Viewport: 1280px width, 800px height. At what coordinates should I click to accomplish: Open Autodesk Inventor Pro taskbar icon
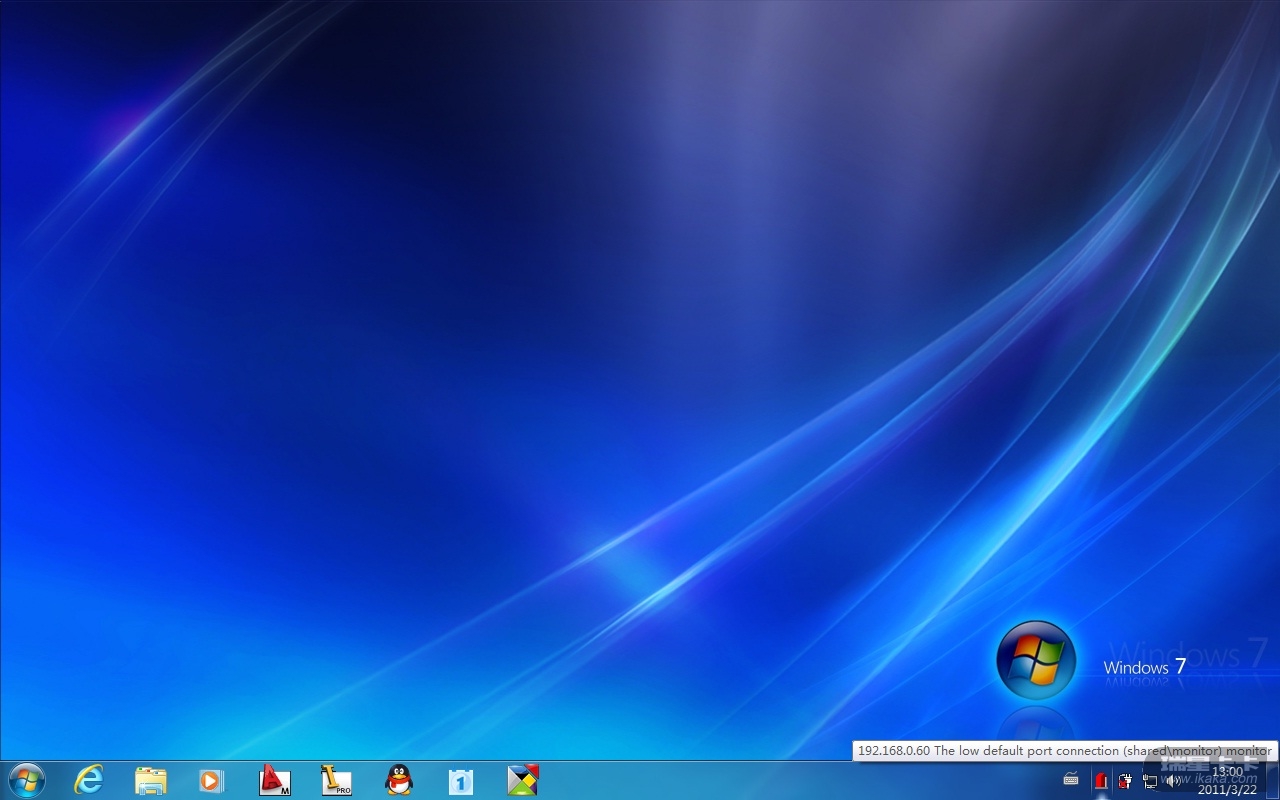point(336,780)
